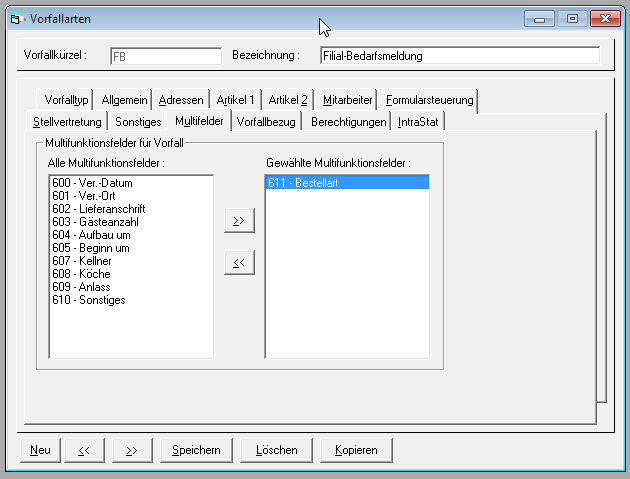Click the Vorfallarten window title icon
The image size is (630, 479).
tap(15, 18)
